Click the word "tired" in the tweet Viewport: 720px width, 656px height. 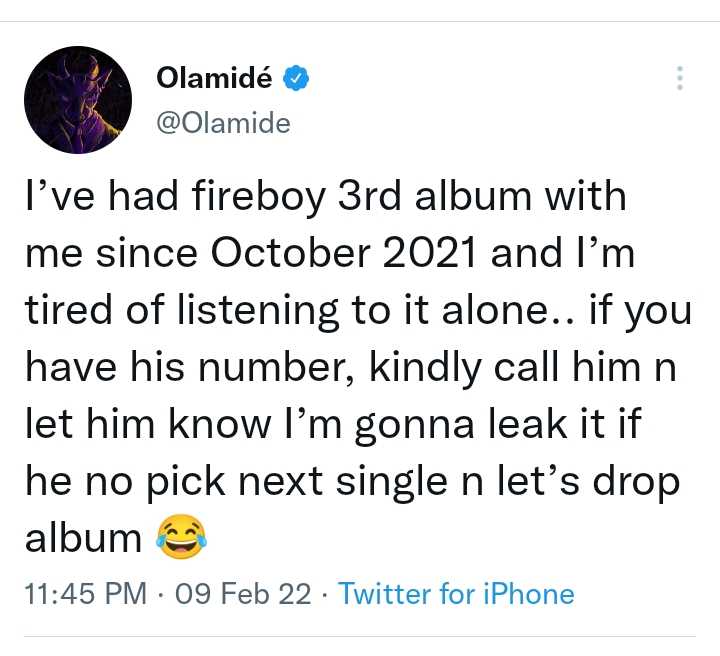pos(68,311)
